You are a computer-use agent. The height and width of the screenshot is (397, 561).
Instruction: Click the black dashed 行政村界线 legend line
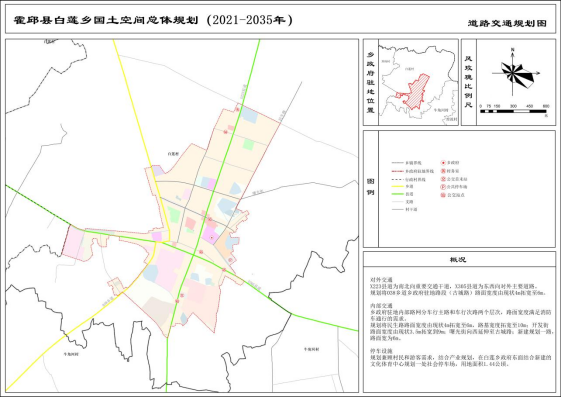click(x=397, y=179)
